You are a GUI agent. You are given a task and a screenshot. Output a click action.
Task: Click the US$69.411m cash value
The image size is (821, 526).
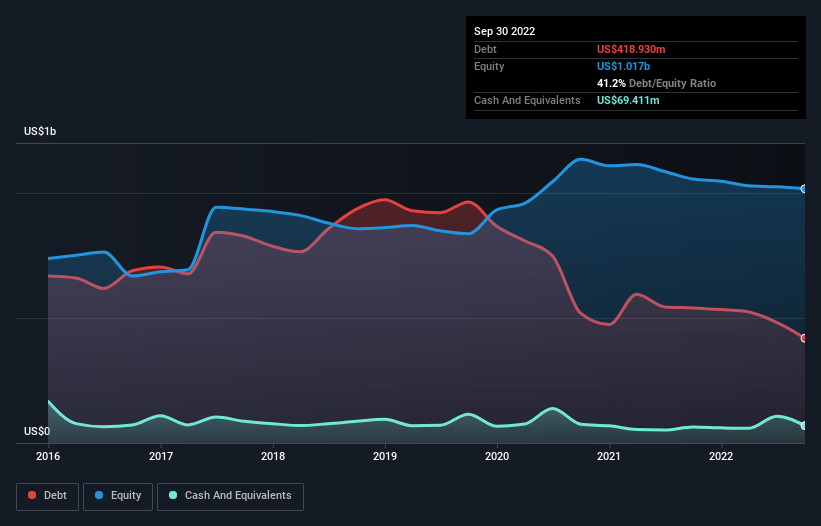(x=628, y=100)
